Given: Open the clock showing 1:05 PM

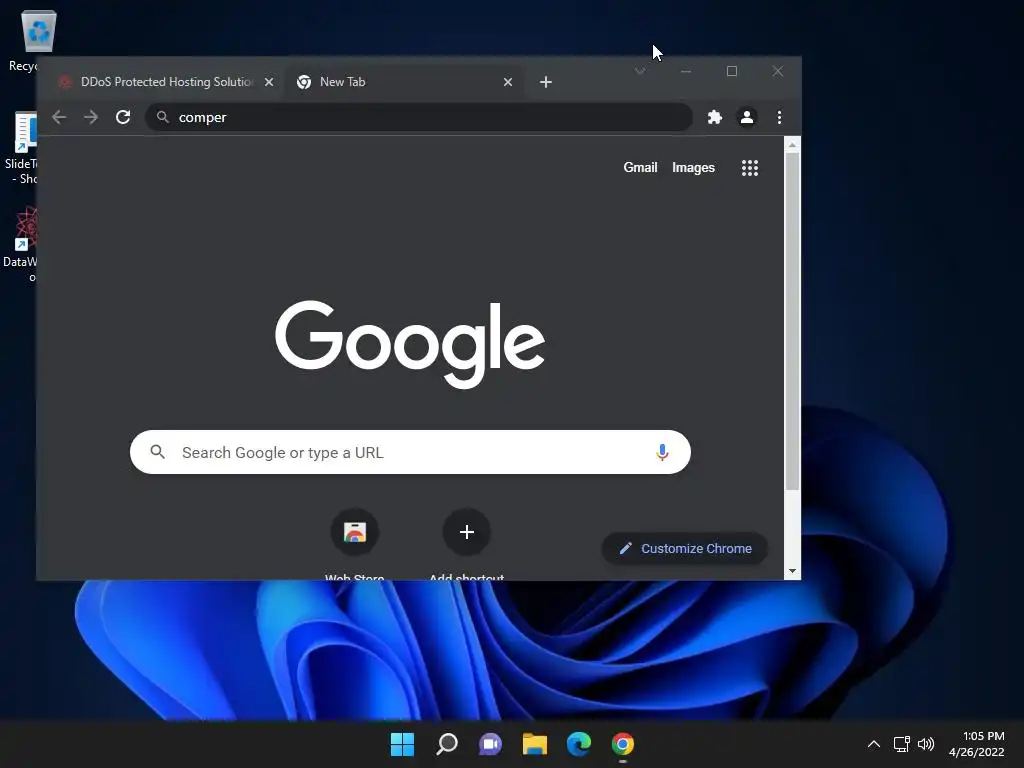Looking at the screenshot, I should pos(976,744).
